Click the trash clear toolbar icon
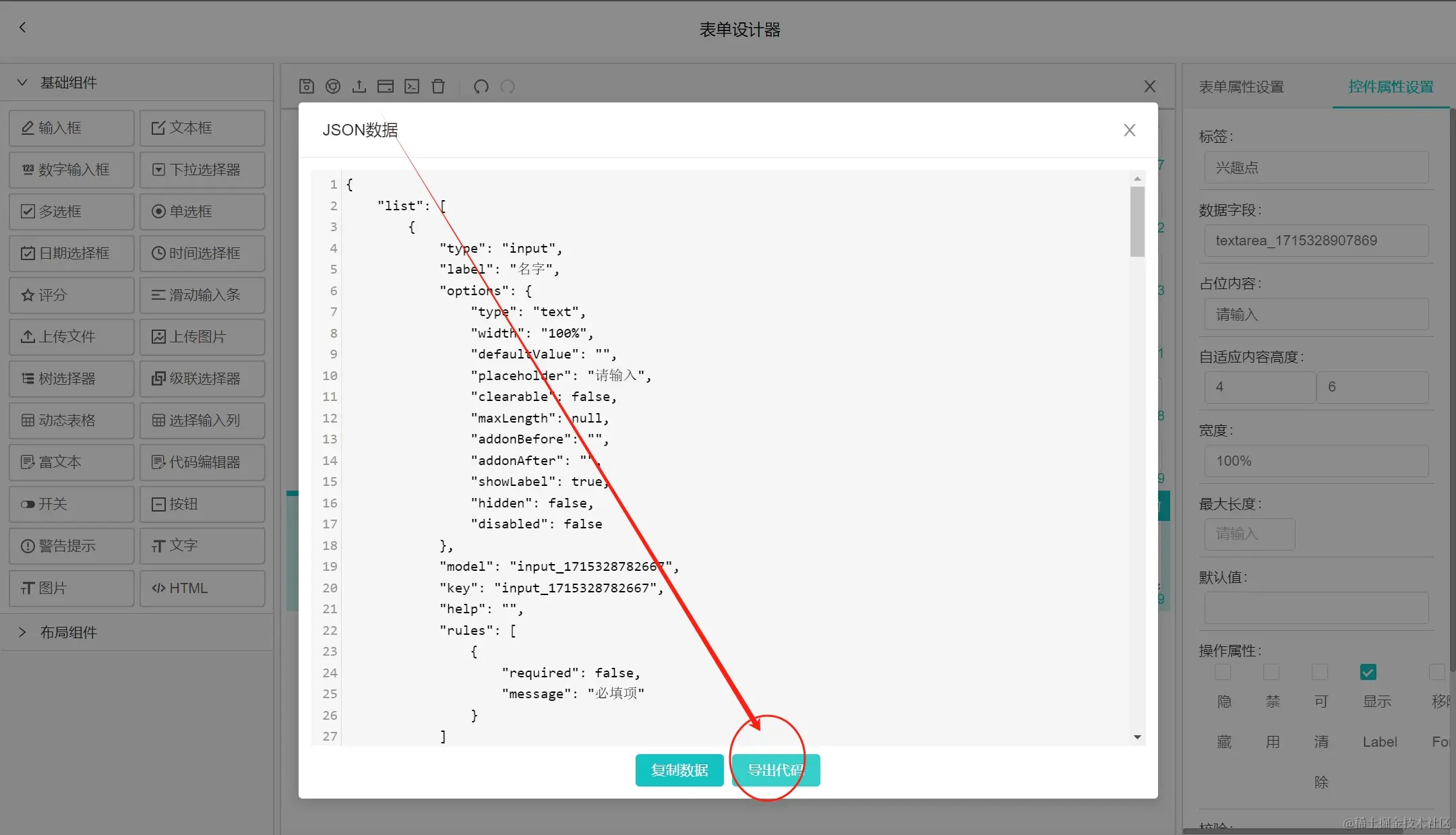The image size is (1456, 835). [x=438, y=86]
